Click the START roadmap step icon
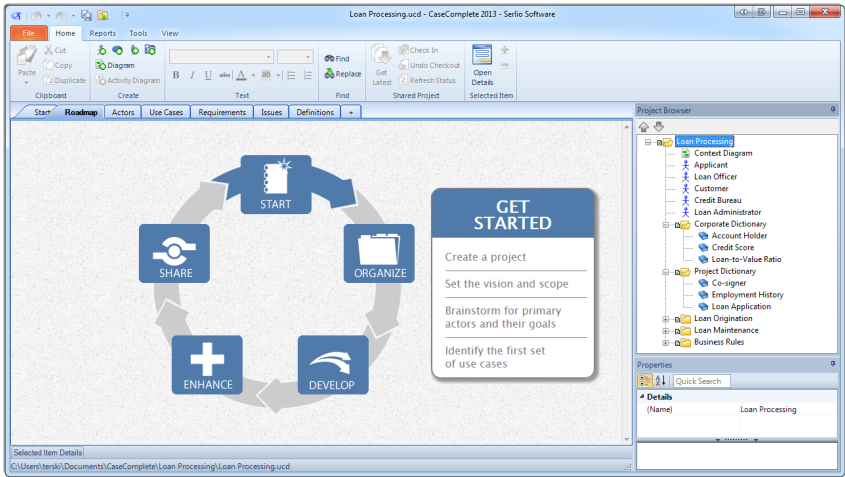The image size is (845, 477). tap(275, 185)
